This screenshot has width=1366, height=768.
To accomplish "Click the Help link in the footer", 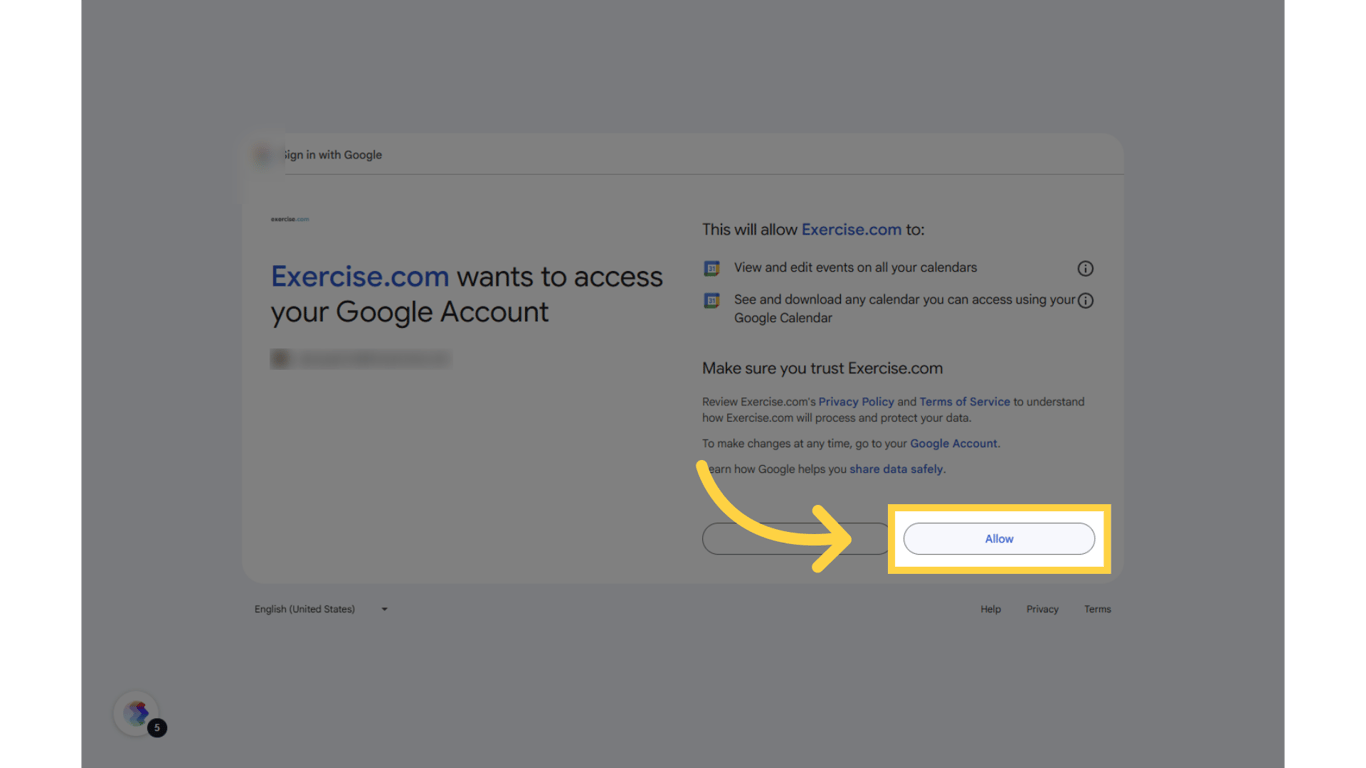I will point(990,609).
